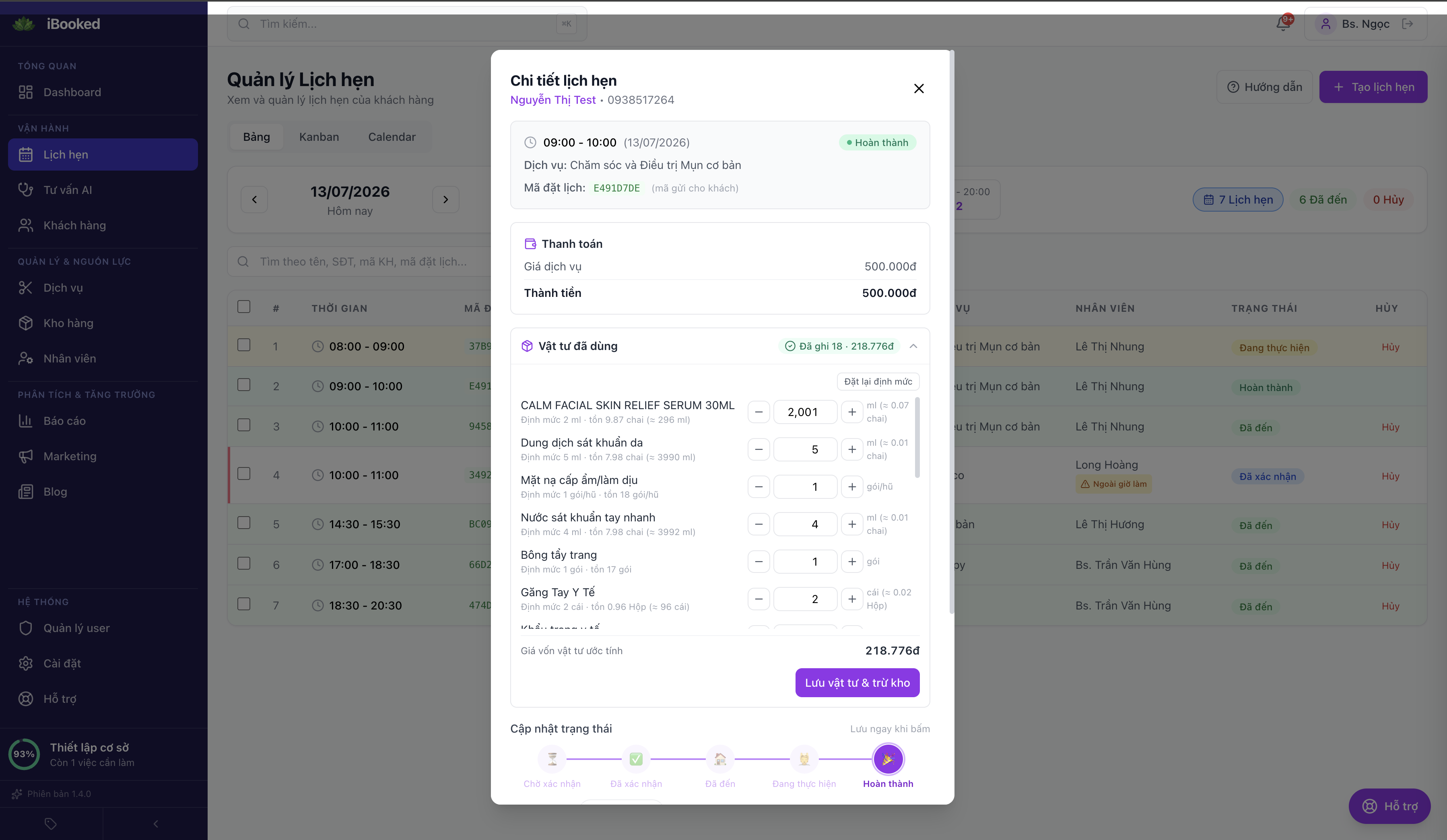Open Hướng dẫn guide button
Viewport: 1447px width, 840px height.
[1264, 87]
